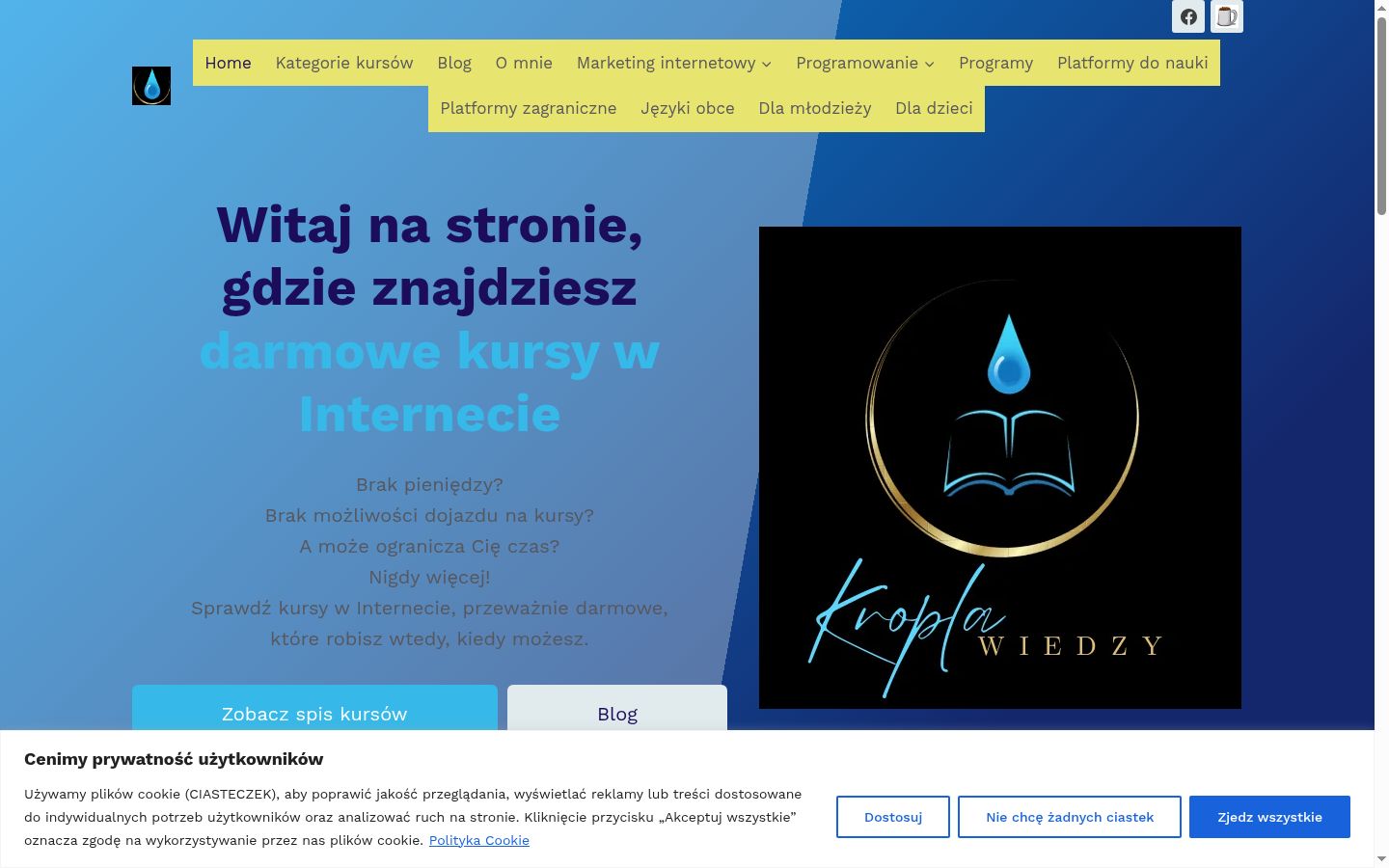Click the grey Blog button
Viewport: 1389px width, 868px height.
point(617,708)
